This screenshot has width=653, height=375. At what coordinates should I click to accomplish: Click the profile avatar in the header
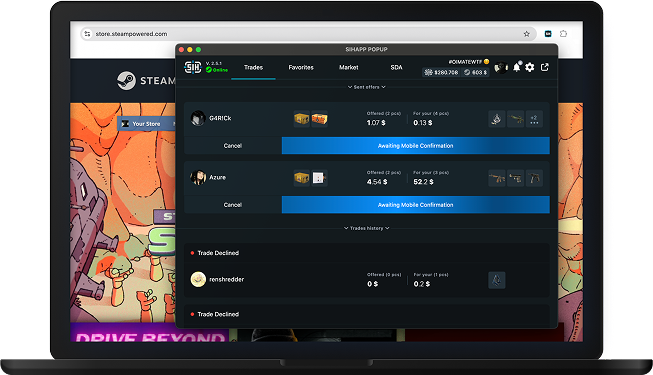(501, 67)
